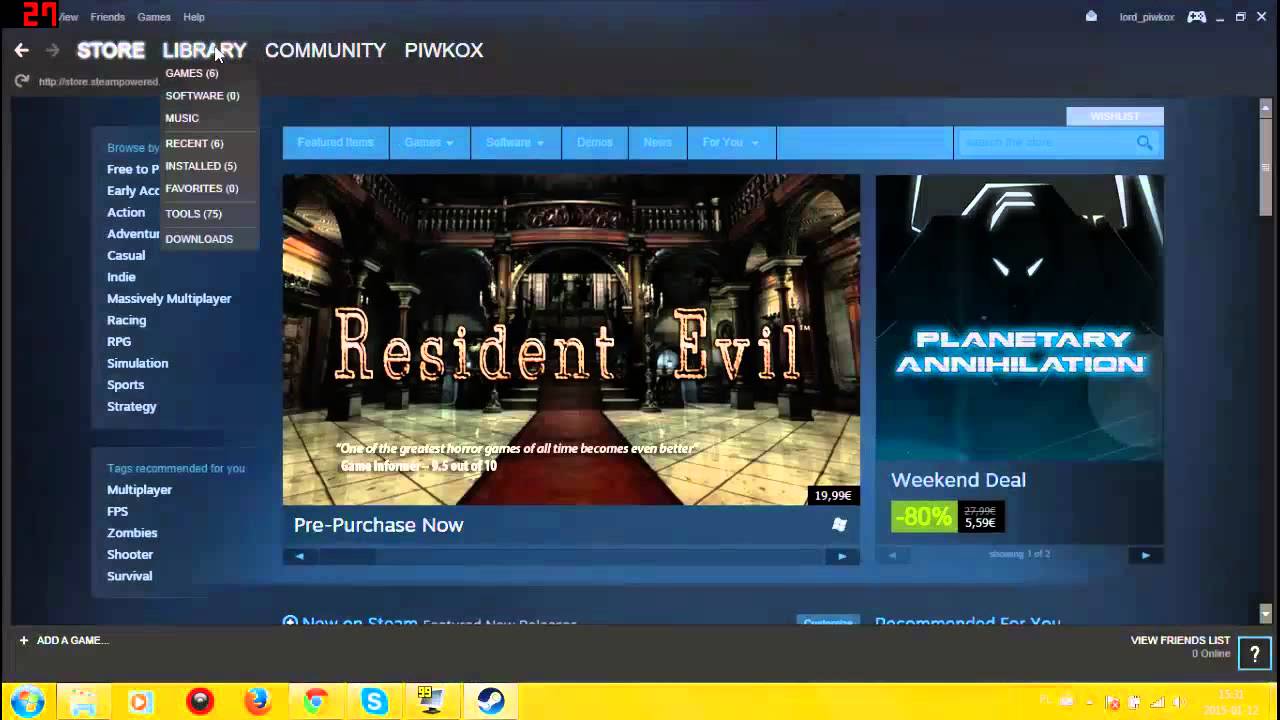Select FAVORITES (0) in the Library menu
1280x720 pixels.
click(x=202, y=189)
